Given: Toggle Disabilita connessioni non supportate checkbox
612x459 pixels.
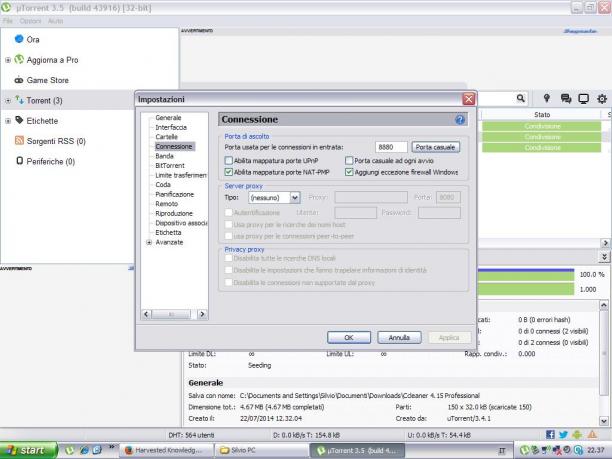Looking at the screenshot, I should (x=229, y=282).
